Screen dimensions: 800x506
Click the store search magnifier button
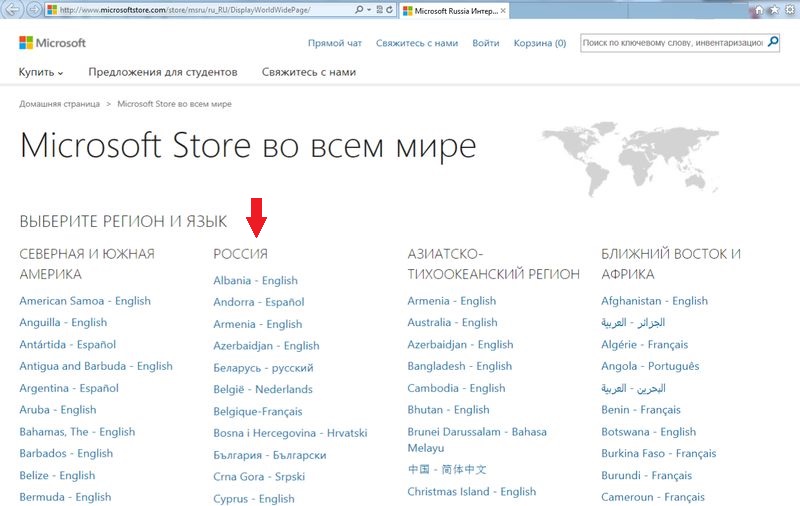pyautogui.click(x=773, y=42)
